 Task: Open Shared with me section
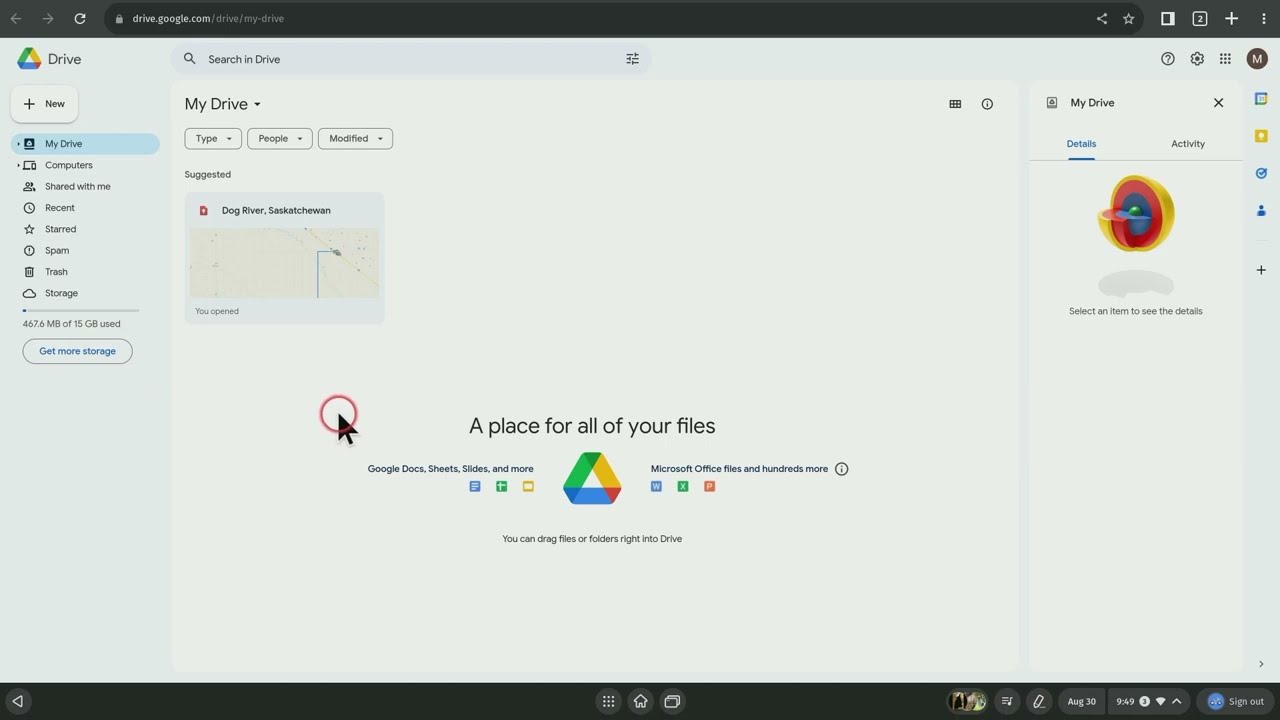point(77,187)
